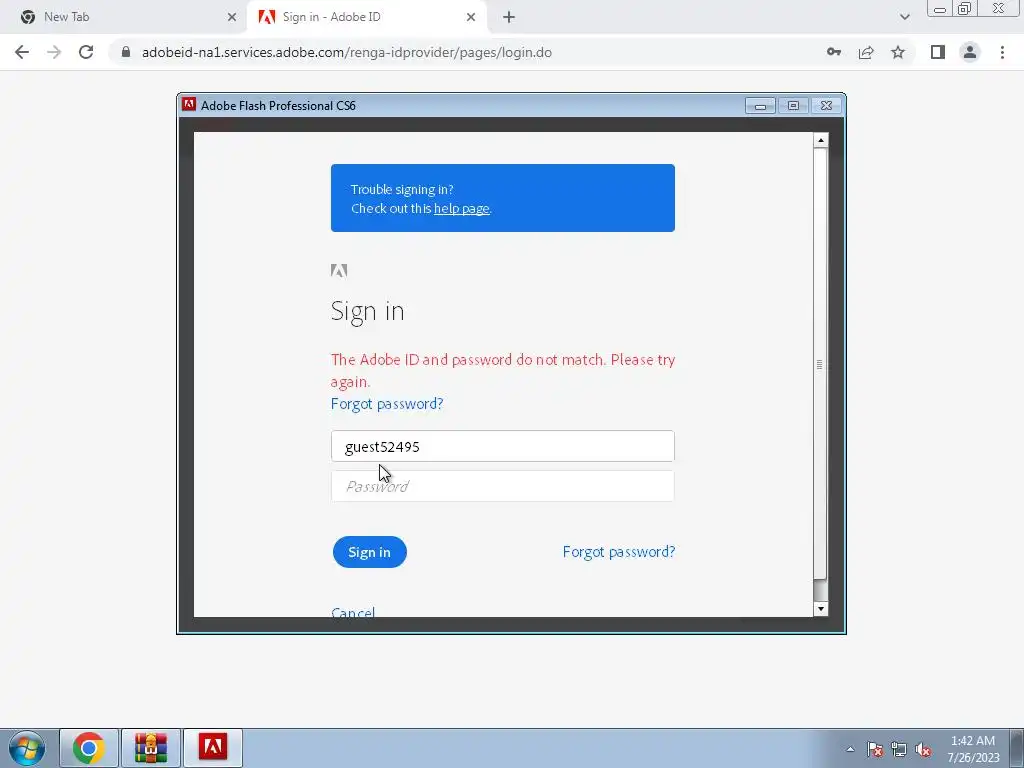This screenshot has height=768, width=1024.
Task: Click the Chrome forward arrow
Action: 54,52
